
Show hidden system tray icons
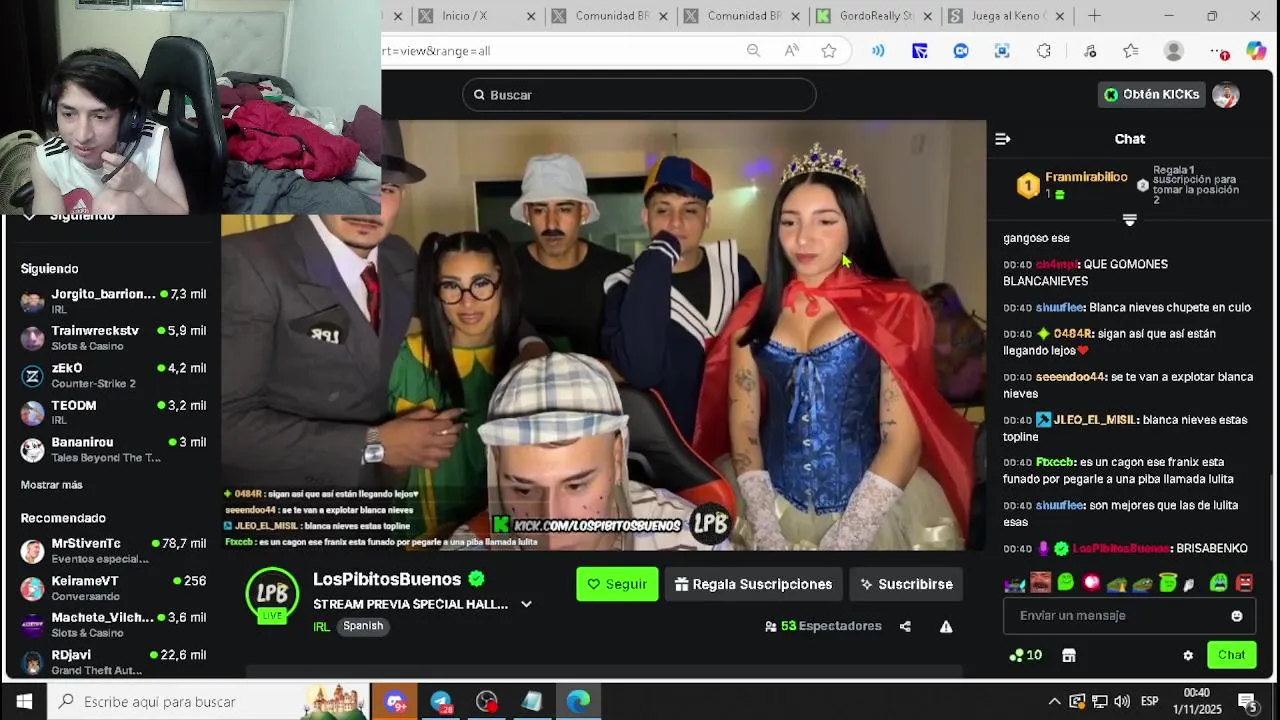click(x=1054, y=702)
